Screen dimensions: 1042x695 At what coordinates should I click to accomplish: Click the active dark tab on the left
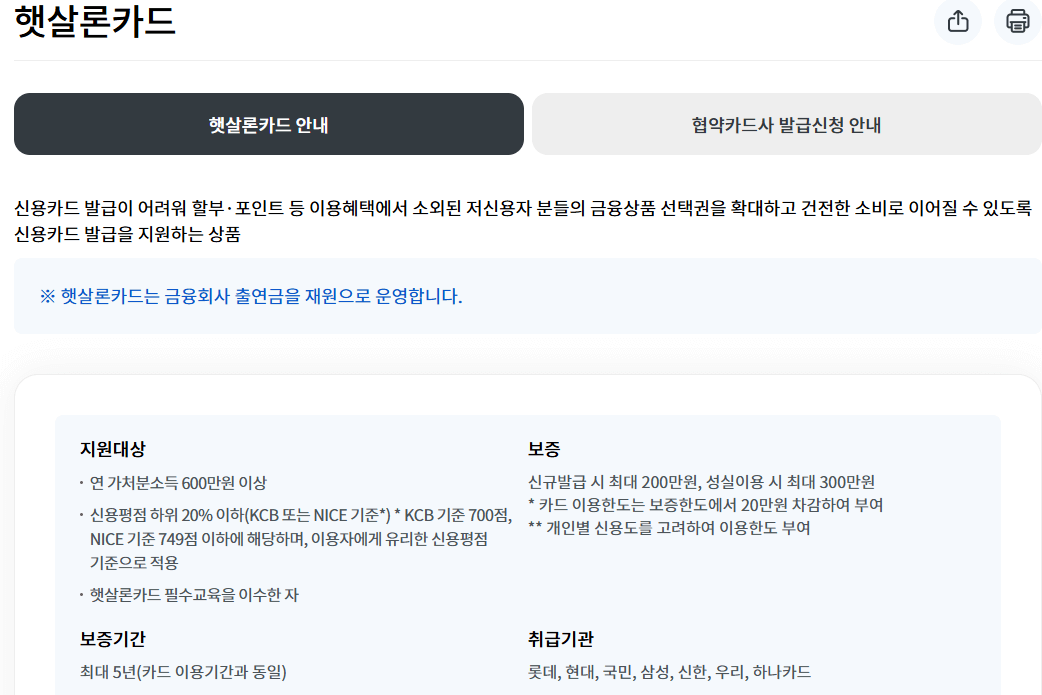(267, 123)
